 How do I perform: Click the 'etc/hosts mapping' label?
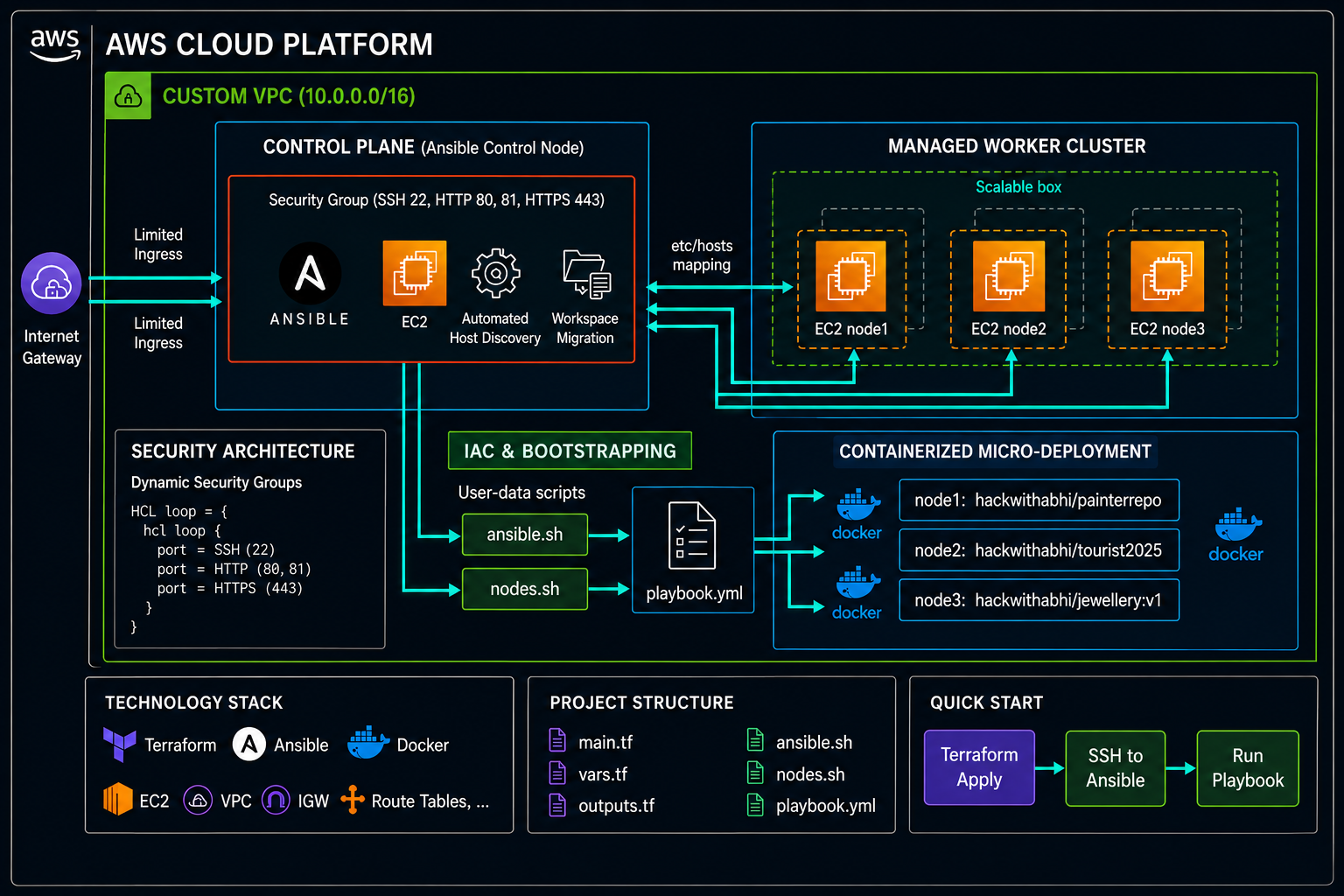point(702,255)
